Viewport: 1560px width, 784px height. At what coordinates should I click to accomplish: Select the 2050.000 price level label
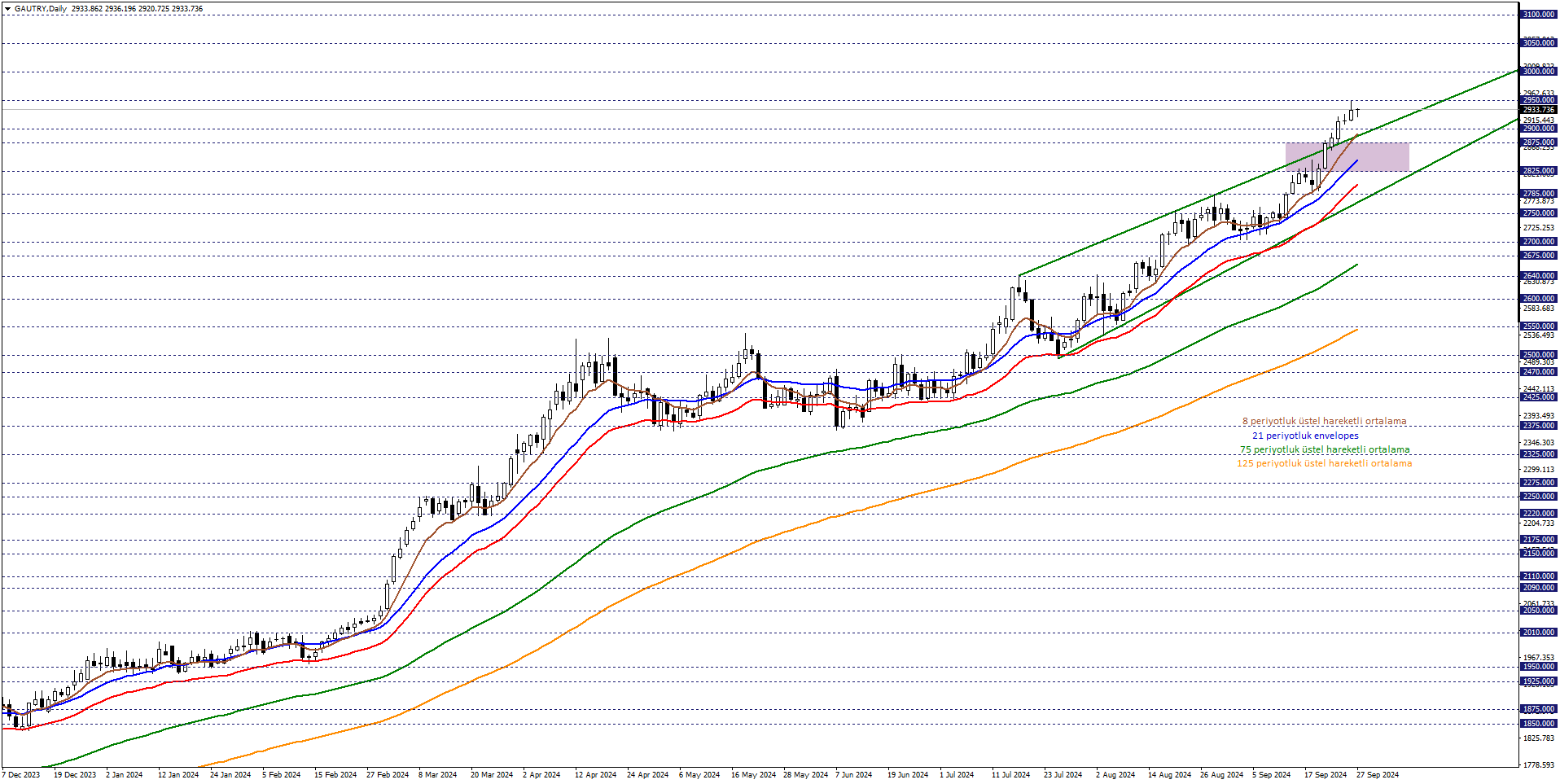pyautogui.click(x=1539, y=611)
